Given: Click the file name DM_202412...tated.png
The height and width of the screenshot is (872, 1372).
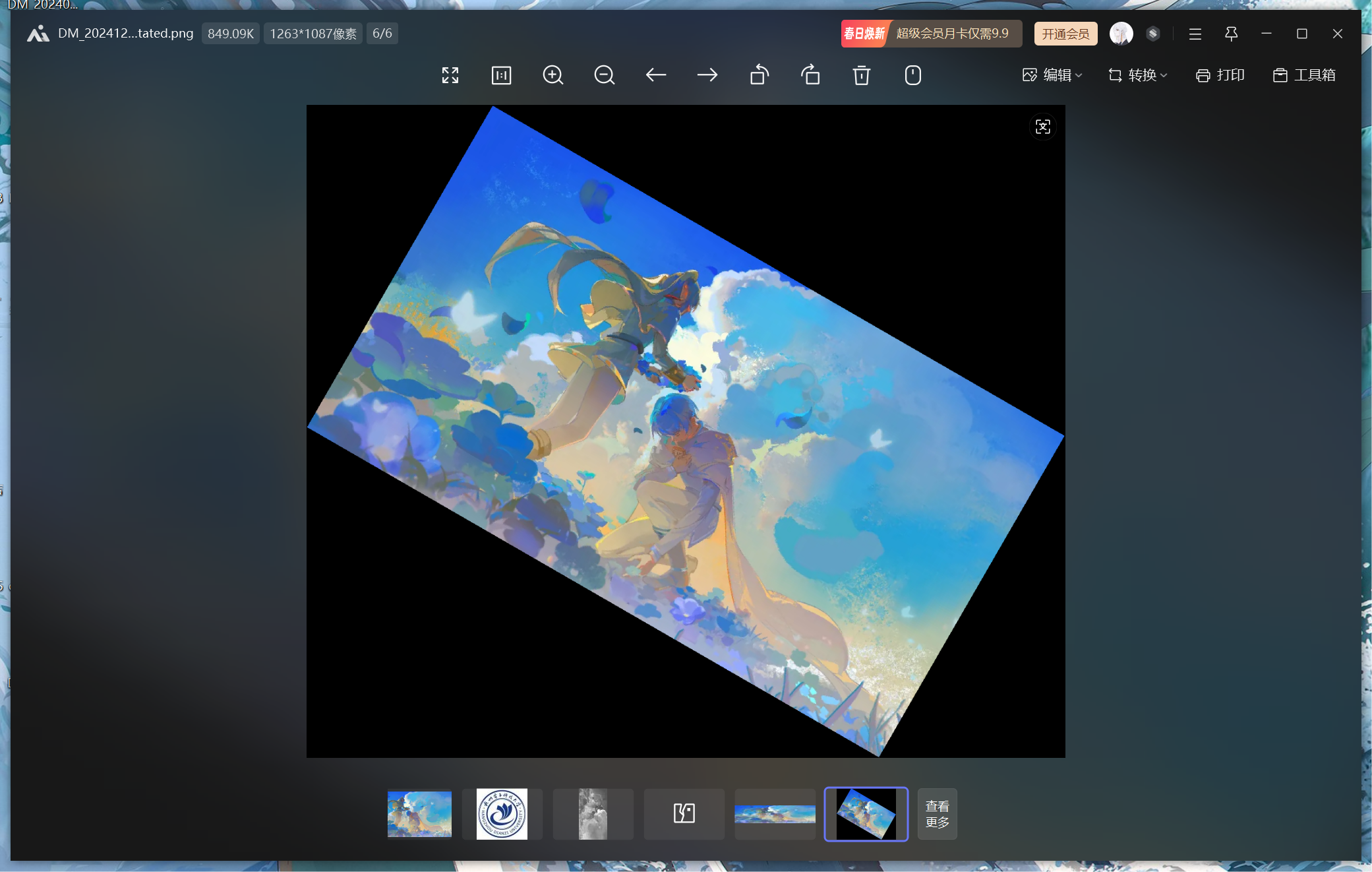Looking at the screenshot, I should pyautogui.click(x=126, y=34).
